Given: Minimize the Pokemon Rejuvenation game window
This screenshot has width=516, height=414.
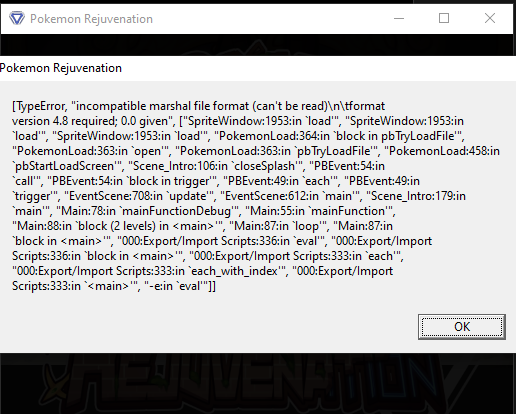Looking at the screenshot, I should click(x=399, y=18).
